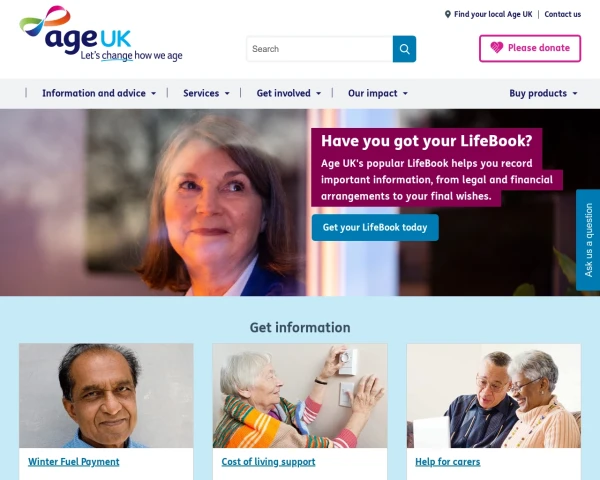Click the heart icon on the donate button
The height and width of the screenshot is (480, 600).
point(497,48)
